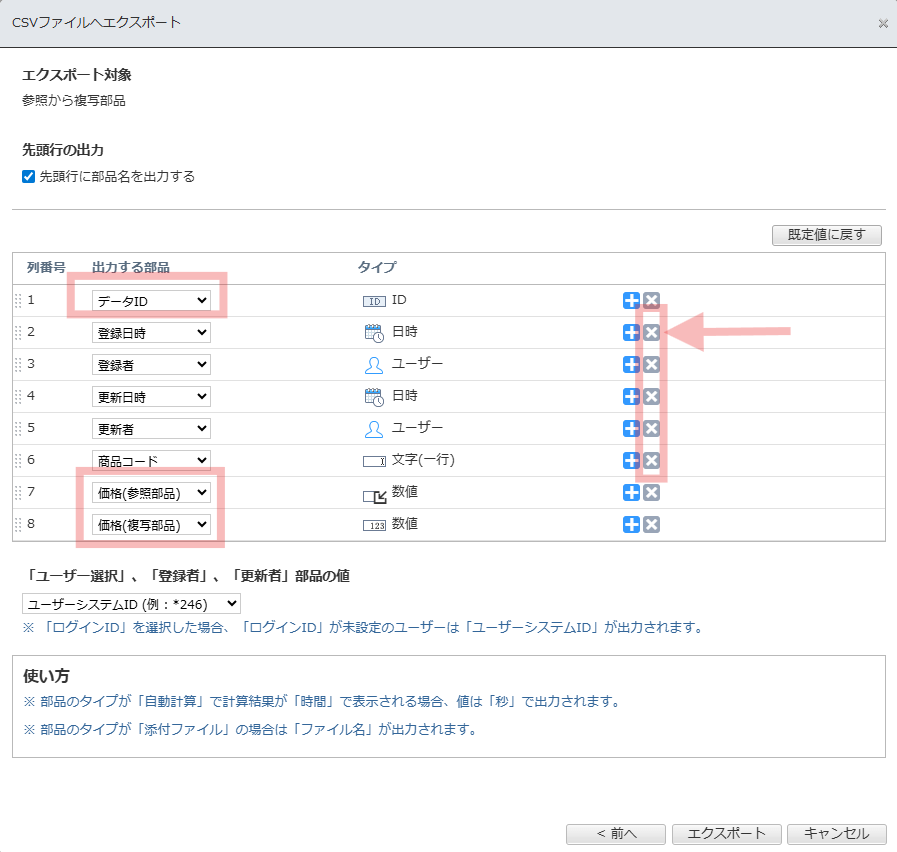
Task: Click the 123 number icon in row 8
Action: pyautogui.click(x=374, y=525)
